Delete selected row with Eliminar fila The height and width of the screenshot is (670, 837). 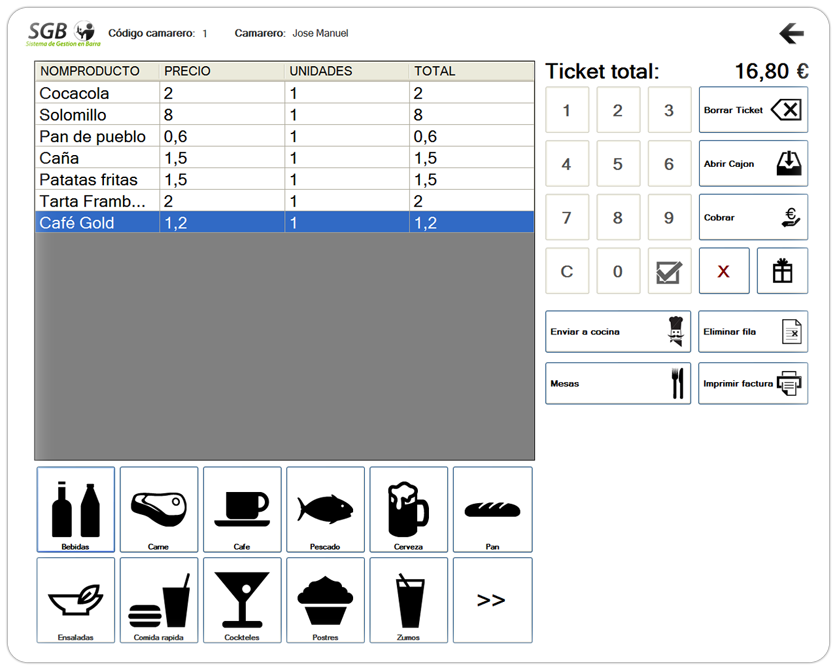pyautogui.click(x=753, y=332)
